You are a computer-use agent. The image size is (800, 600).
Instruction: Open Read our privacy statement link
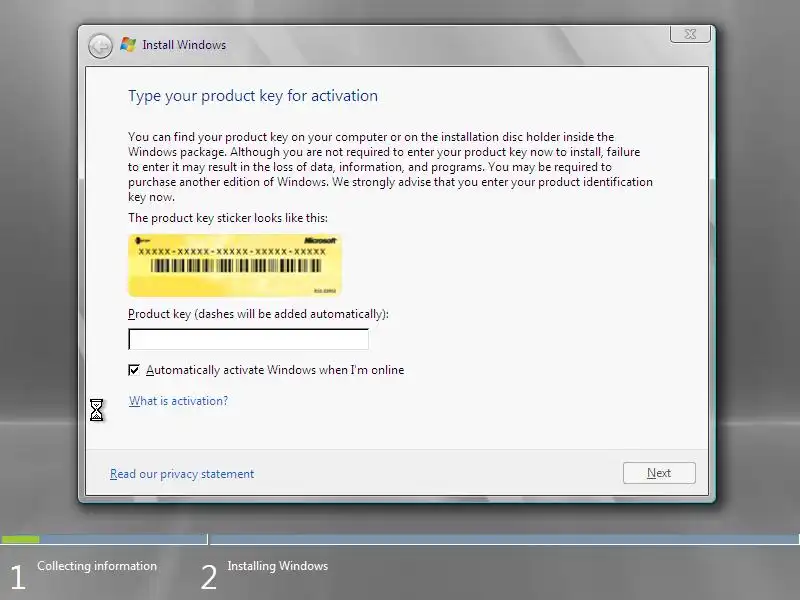tap(182, 474)
